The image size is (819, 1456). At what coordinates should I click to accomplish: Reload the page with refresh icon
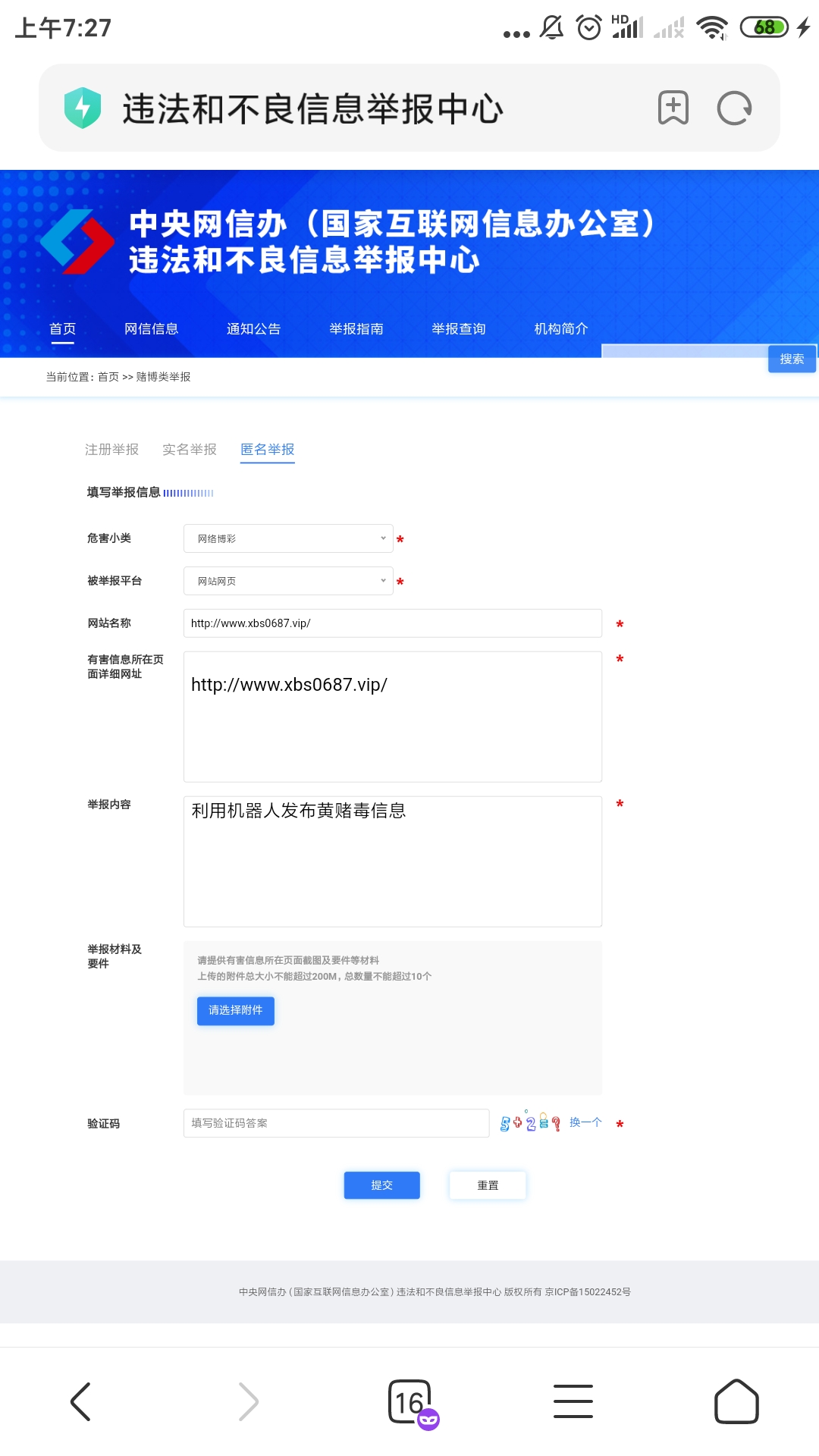pyautogui.click(x=734, y=108)
